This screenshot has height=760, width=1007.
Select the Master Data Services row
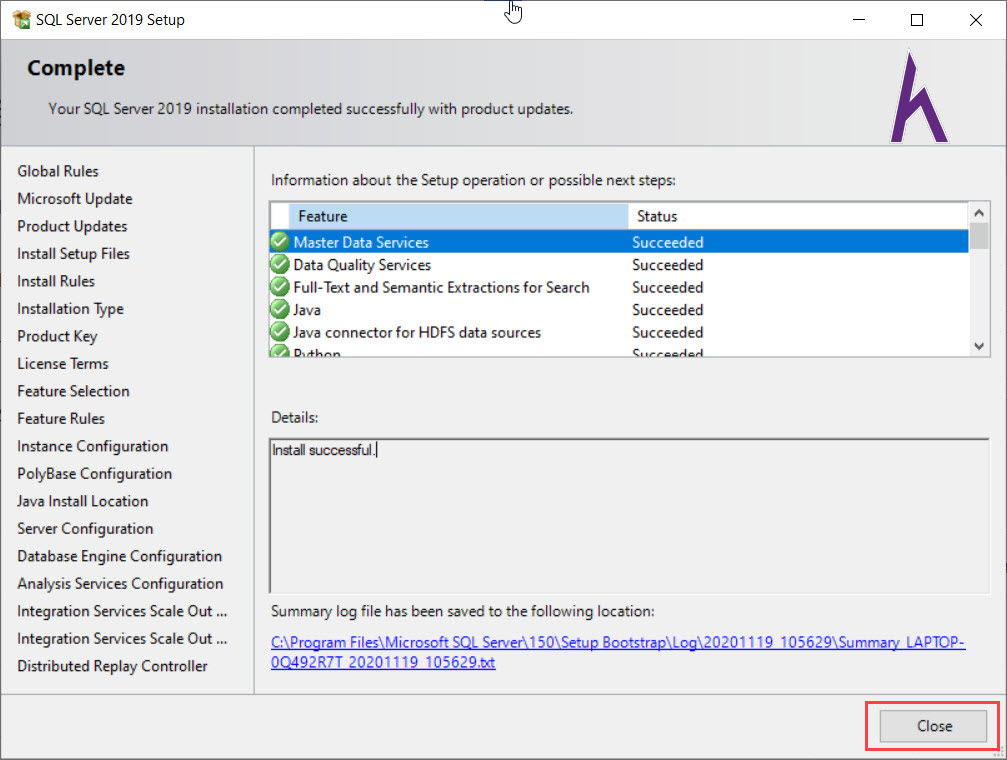click(x=619, y=242)
